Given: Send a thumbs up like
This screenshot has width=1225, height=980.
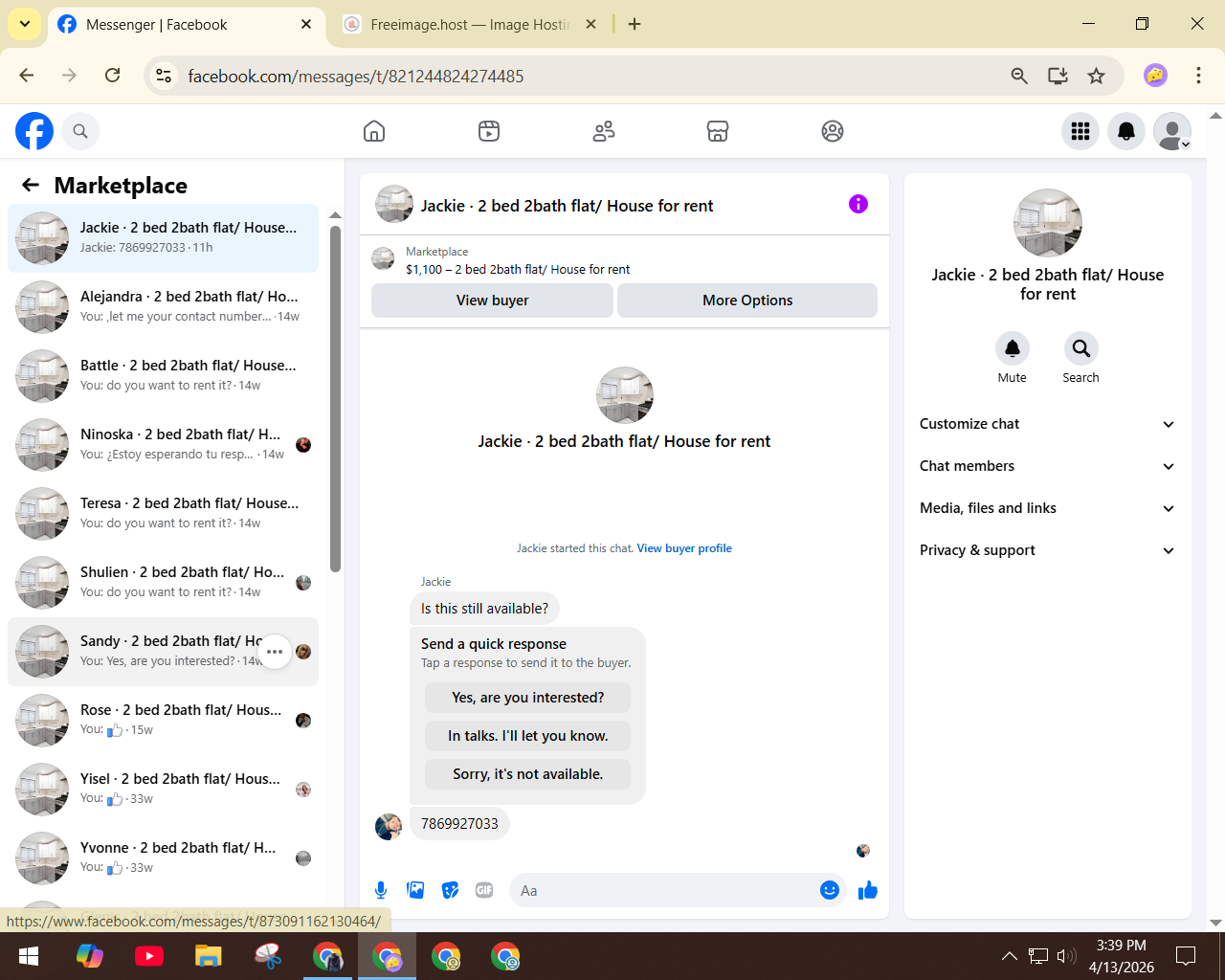Looking at the screenshot, I should coord(868,891).
